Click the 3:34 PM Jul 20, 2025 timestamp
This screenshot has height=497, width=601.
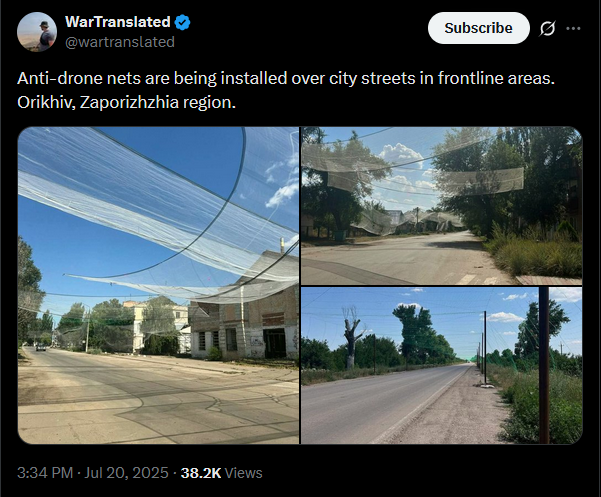coord(93,473)
